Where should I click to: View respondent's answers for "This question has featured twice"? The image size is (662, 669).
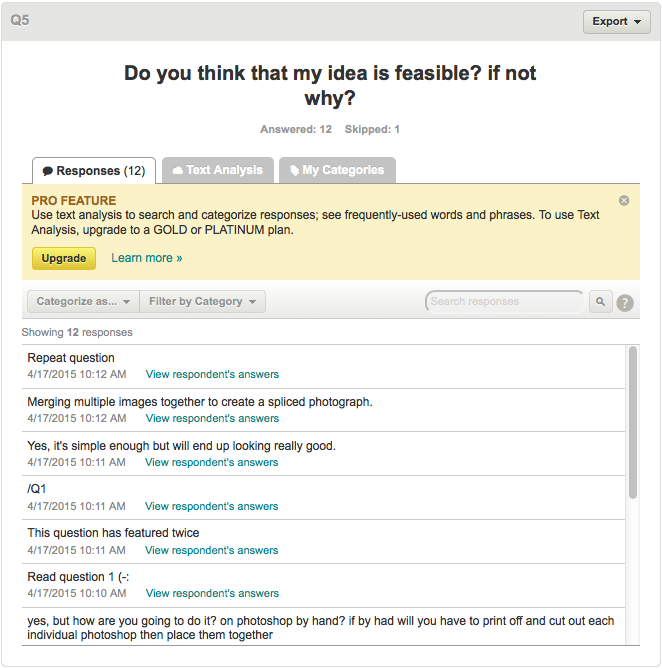coord(211,550)
